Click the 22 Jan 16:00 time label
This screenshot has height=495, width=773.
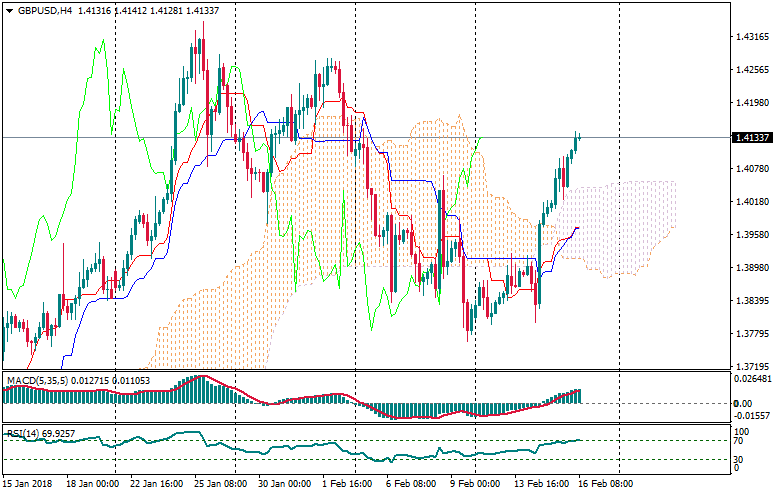tap(159, 483)
